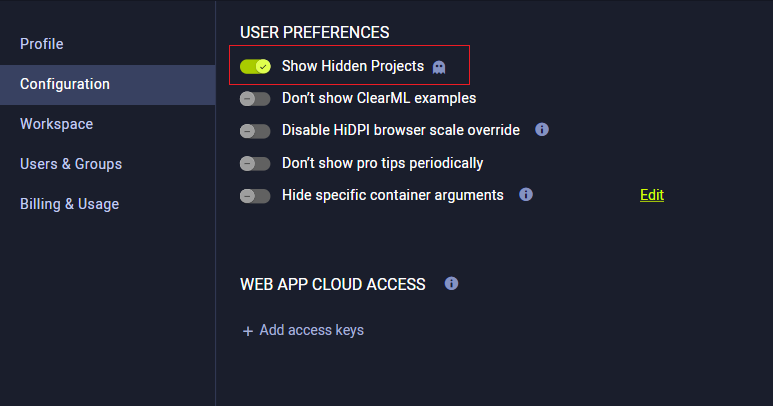Screen dimensions: 773x406
Task: Click info icon beside Hide specific container arguments
Action: point(526,194)
